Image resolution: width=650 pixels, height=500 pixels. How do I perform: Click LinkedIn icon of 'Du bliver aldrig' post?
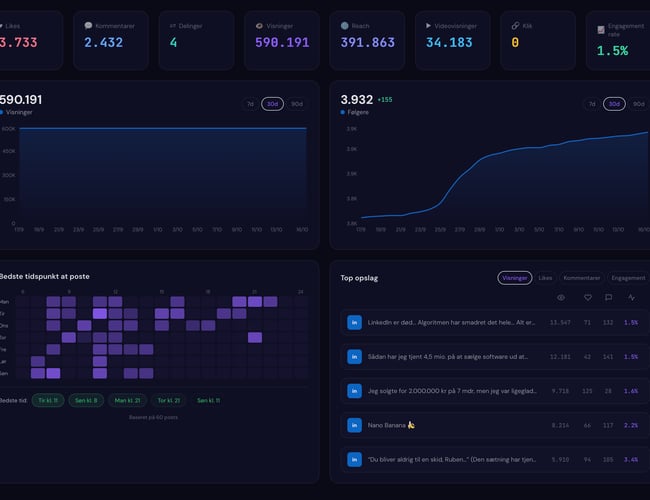coord(354,459)
